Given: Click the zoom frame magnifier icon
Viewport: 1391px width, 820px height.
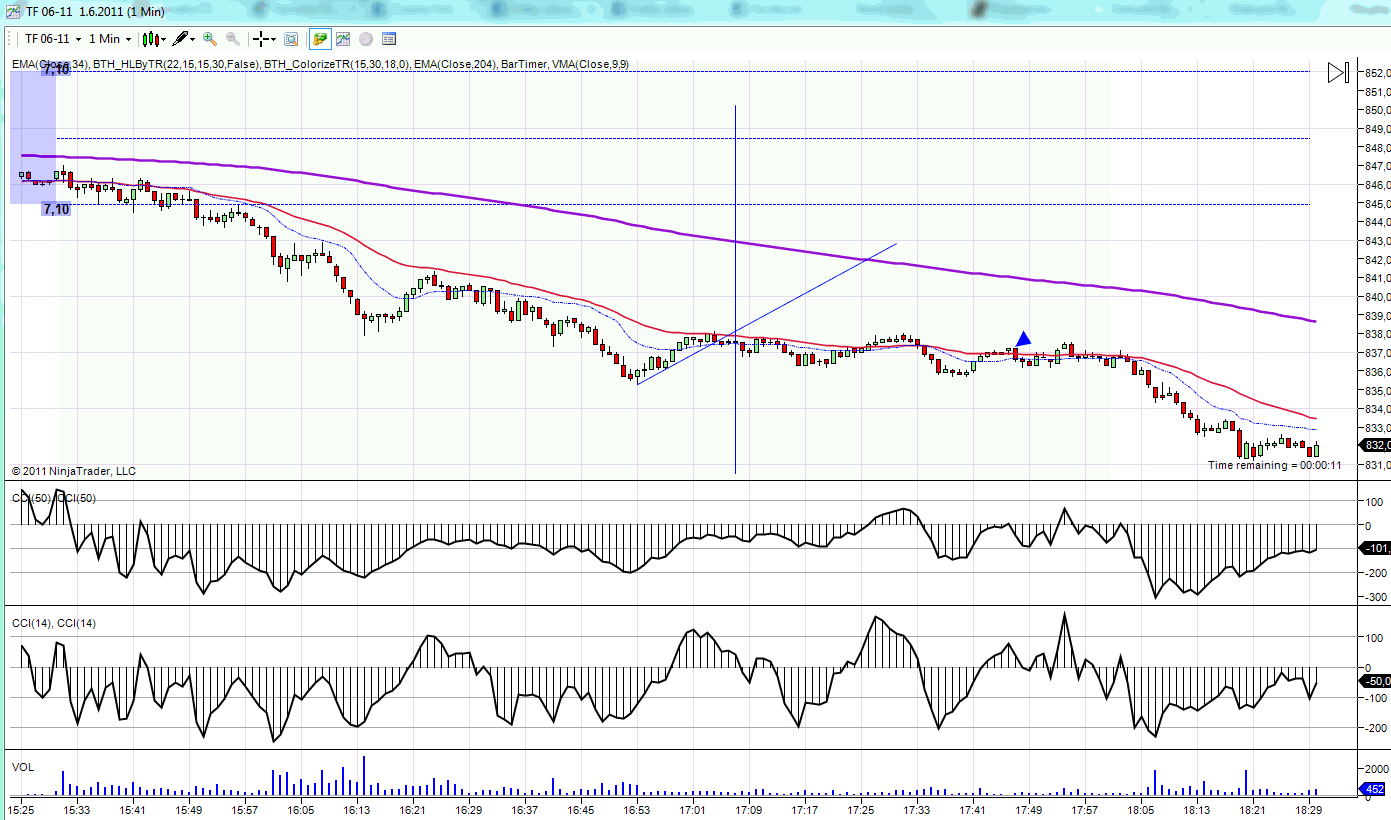Looking at the screenshot, I should [291, 39].
